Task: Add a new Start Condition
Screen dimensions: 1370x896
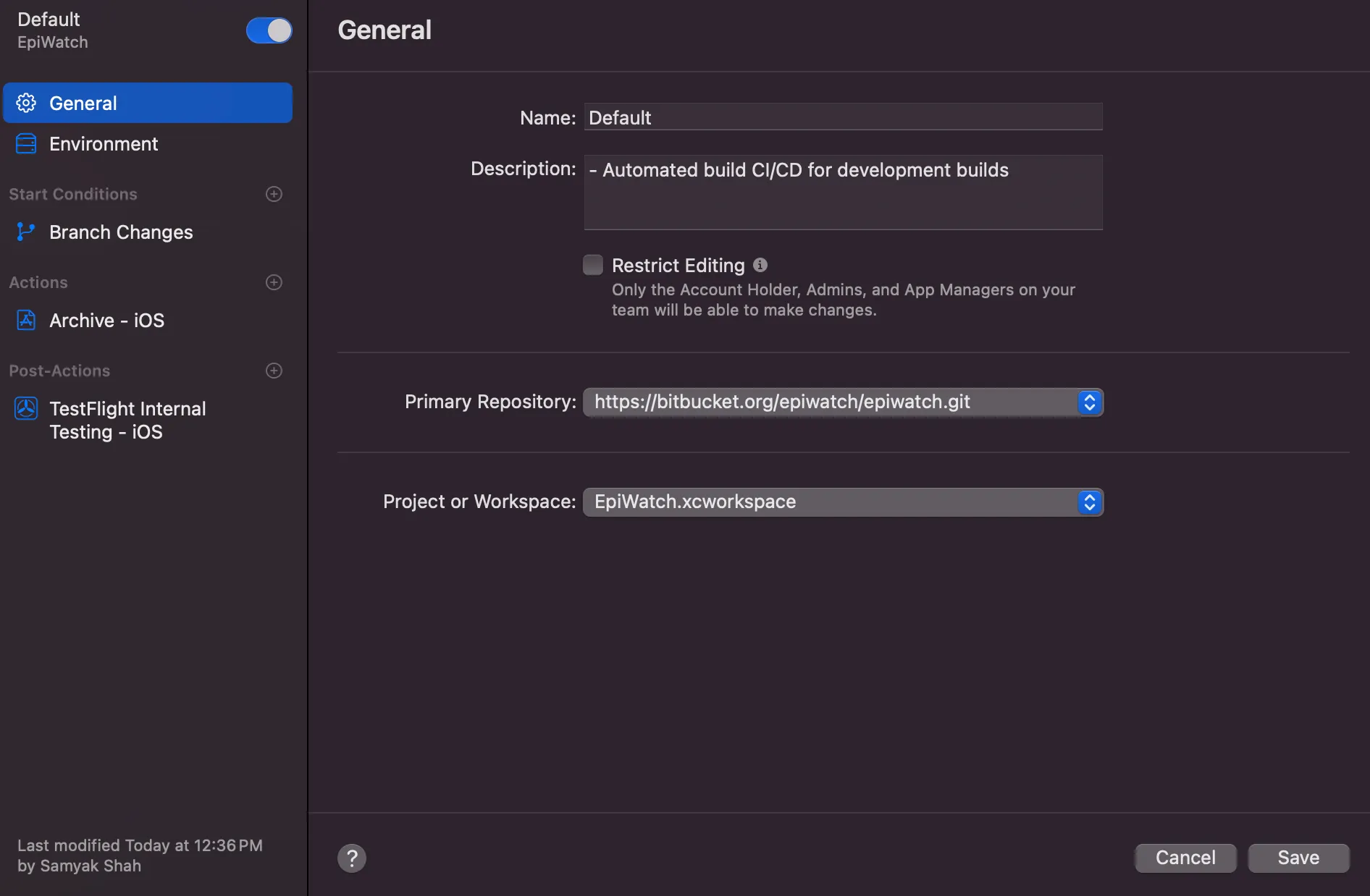Action: coord(273,193)
